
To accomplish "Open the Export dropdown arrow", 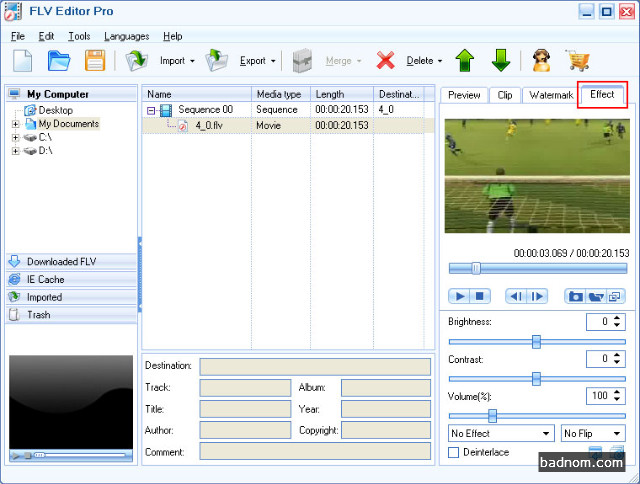I will [273, 61].
